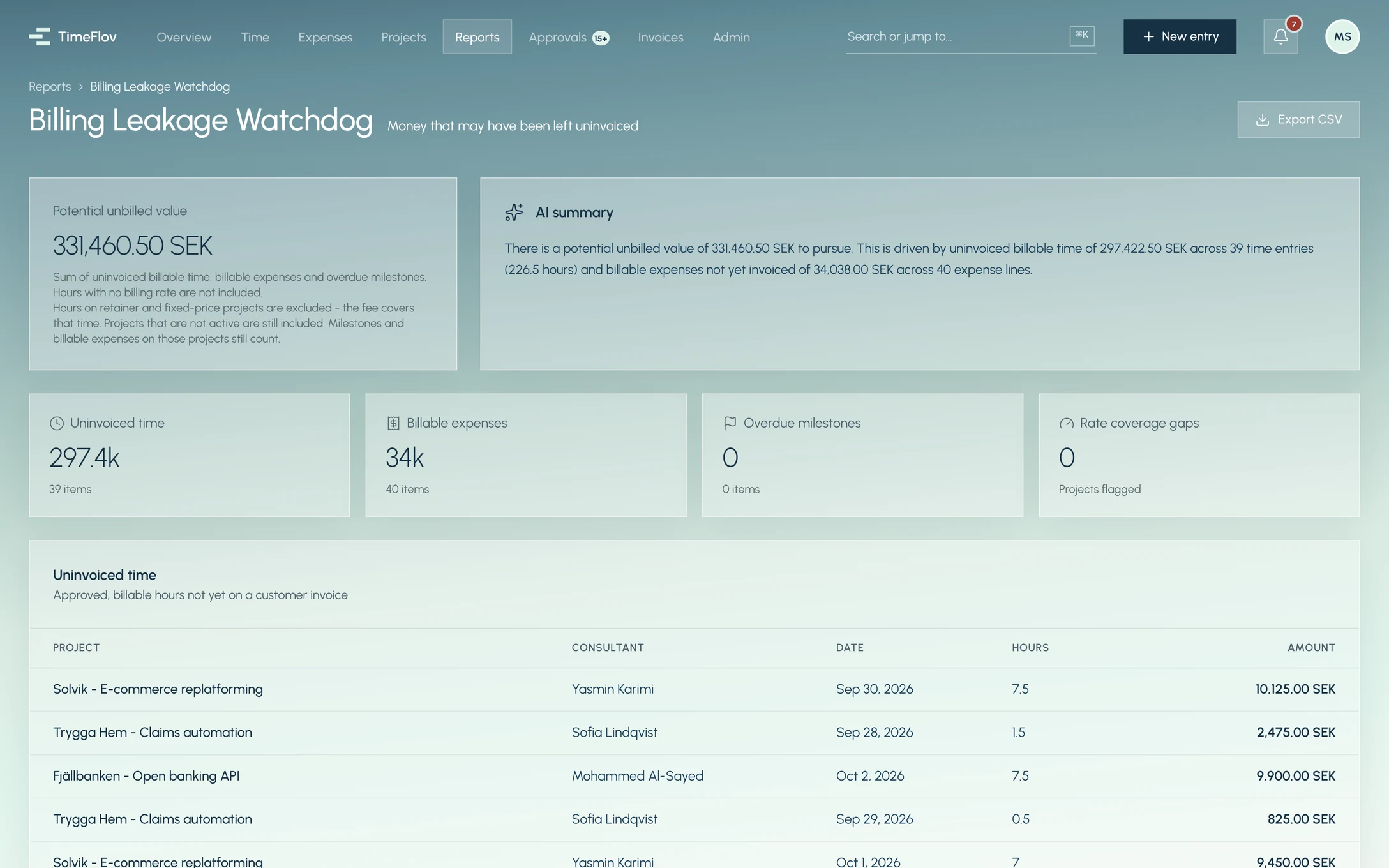Click the 40 items label

[407, 490]
